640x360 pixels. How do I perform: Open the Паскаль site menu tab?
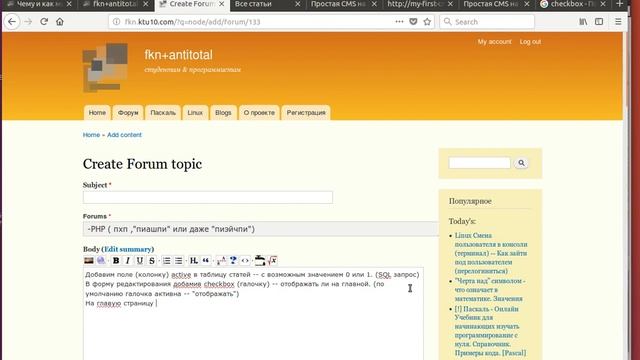click(163, 113)
